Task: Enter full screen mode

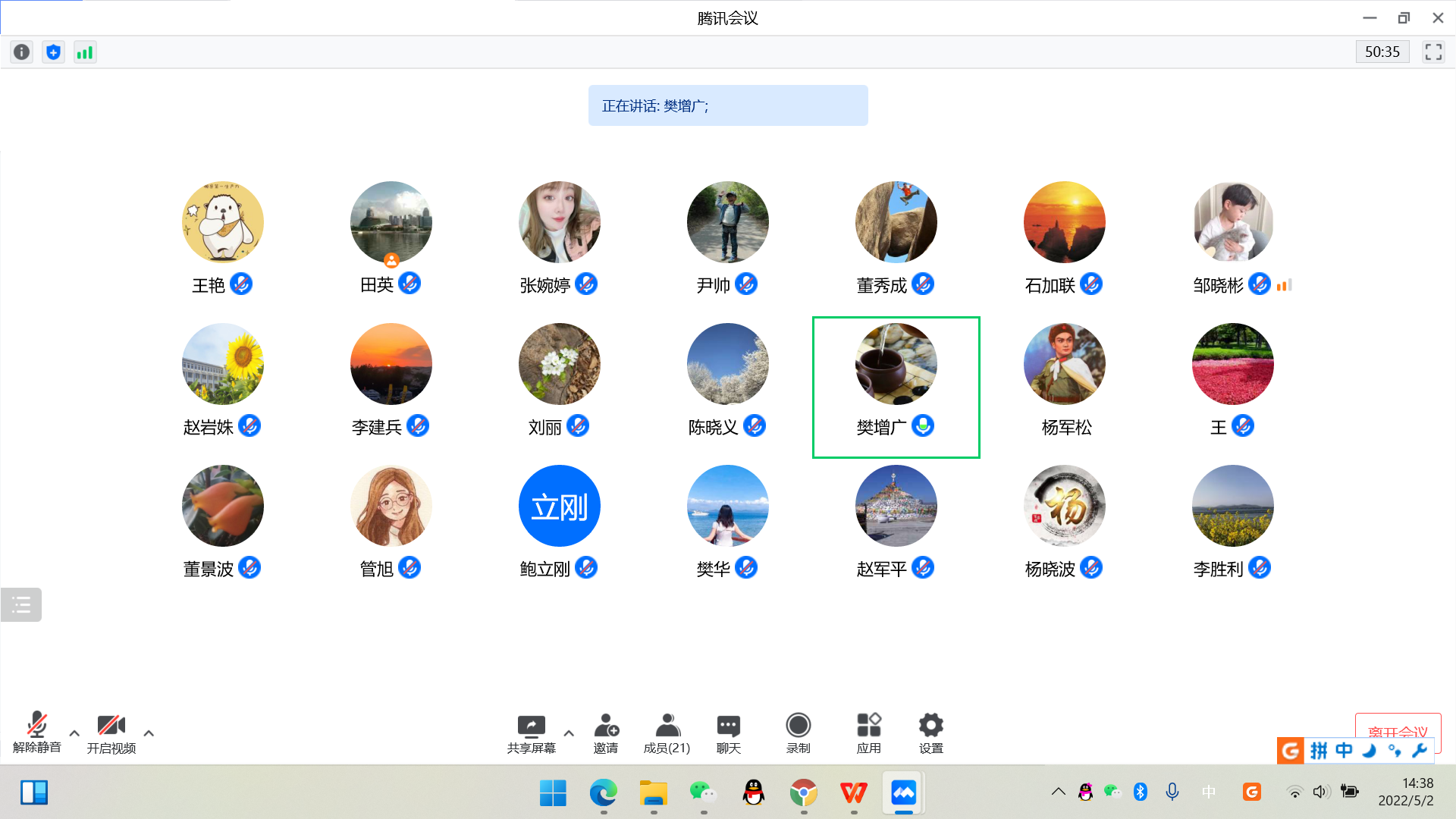Action: [x=1433, y=52]
